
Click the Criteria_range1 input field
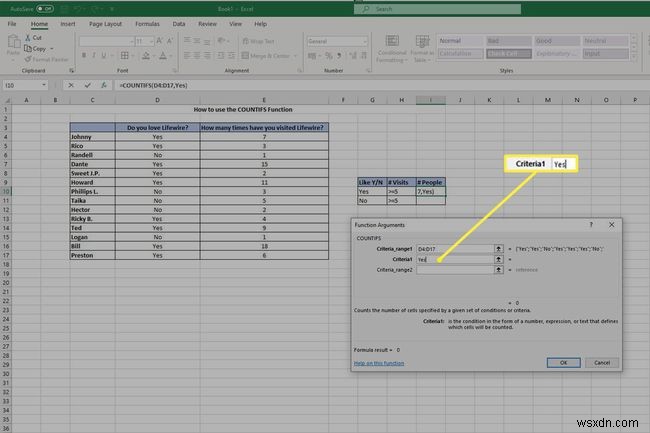coord(455,249)
